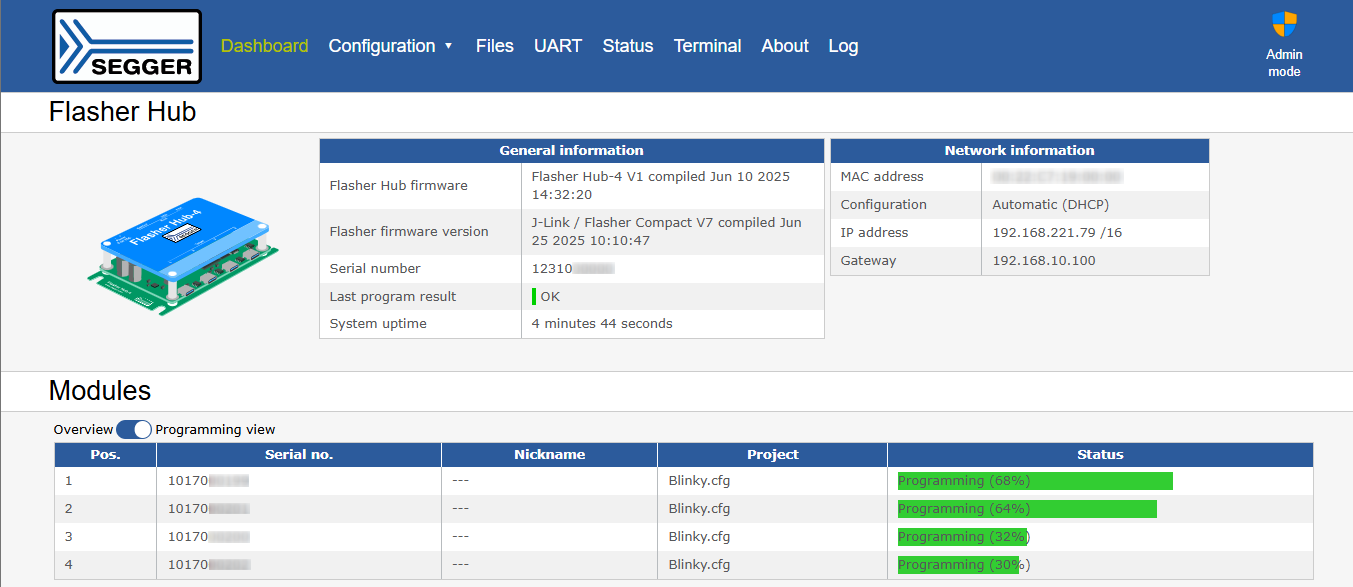The image size is (1353, 587).
Task: Open the Dashboard page
Action: pos(264,46)
